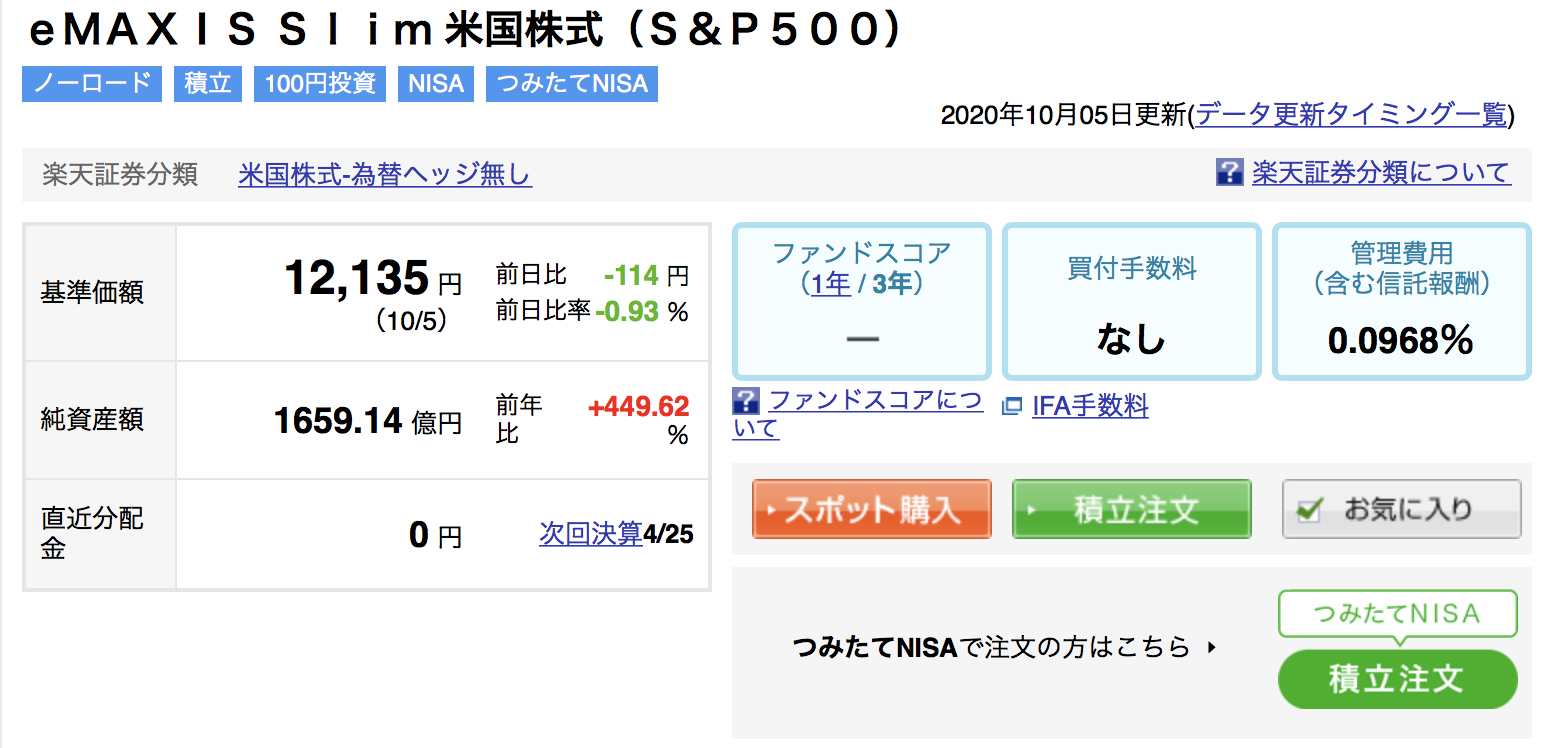Click the ノーロード tag
The height and width of the screenshot is (748, 1562).
(92, 83)
